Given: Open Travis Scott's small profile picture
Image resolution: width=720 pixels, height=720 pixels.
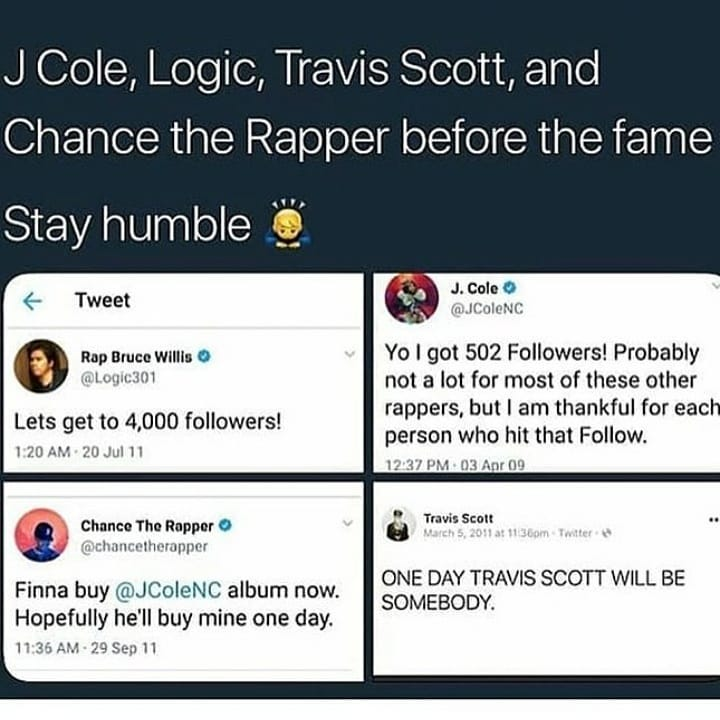Looking at the screenshot, I should point(398,524).
